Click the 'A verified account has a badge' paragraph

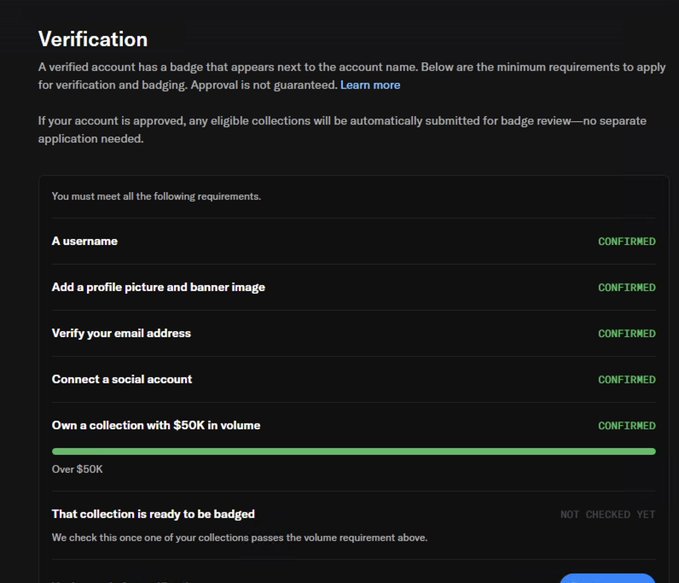(x=352, y=76)
